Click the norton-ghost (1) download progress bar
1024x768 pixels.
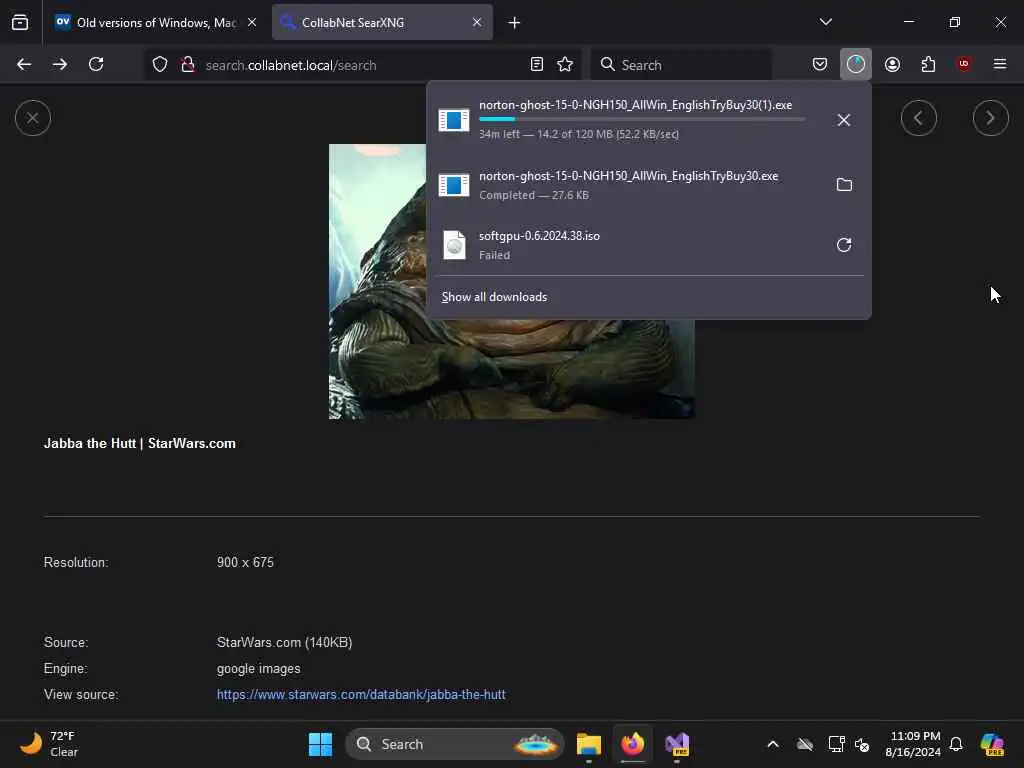pos(642,119)
